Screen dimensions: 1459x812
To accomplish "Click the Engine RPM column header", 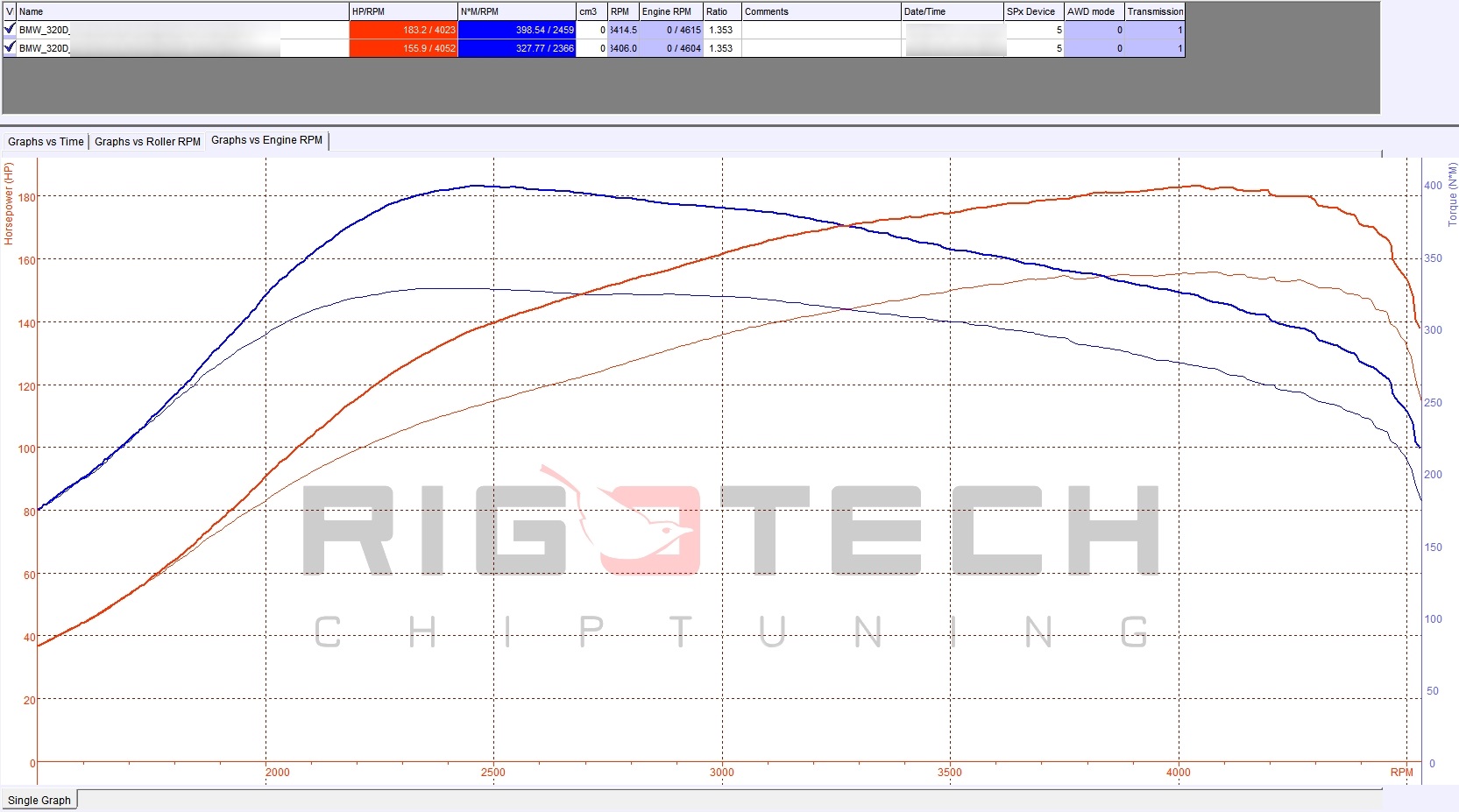I will point(671,11).
